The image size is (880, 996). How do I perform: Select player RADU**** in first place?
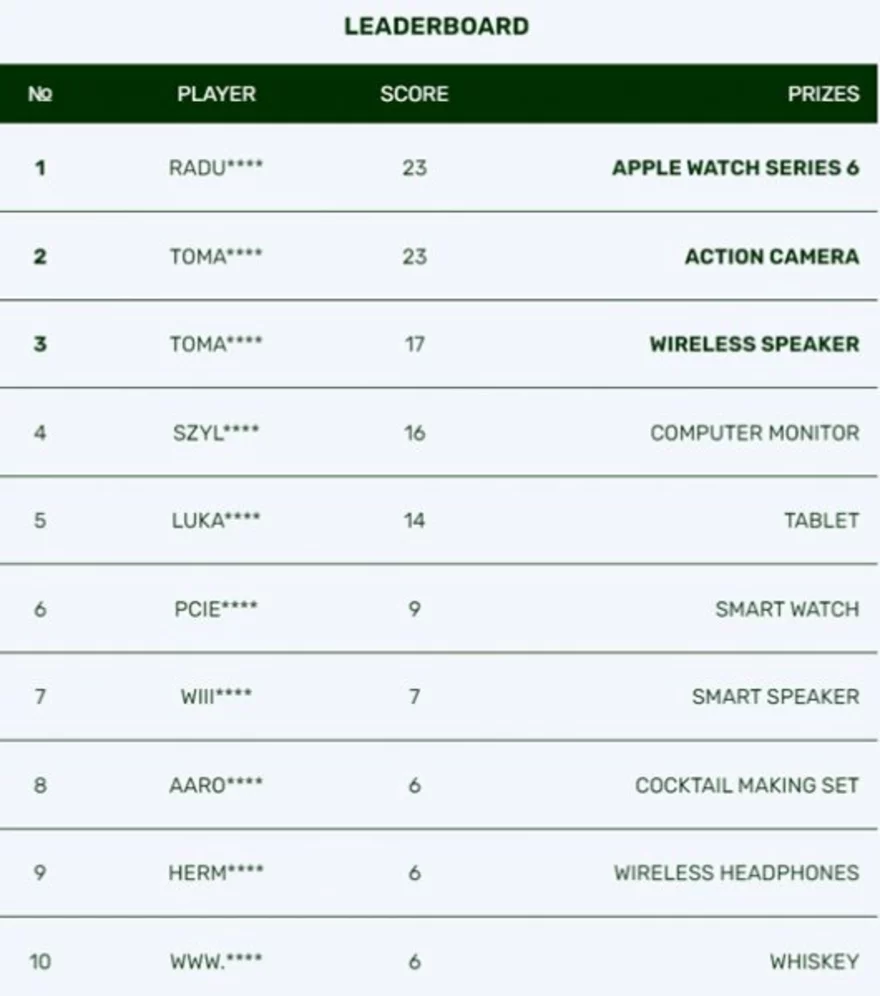point(216,167)
